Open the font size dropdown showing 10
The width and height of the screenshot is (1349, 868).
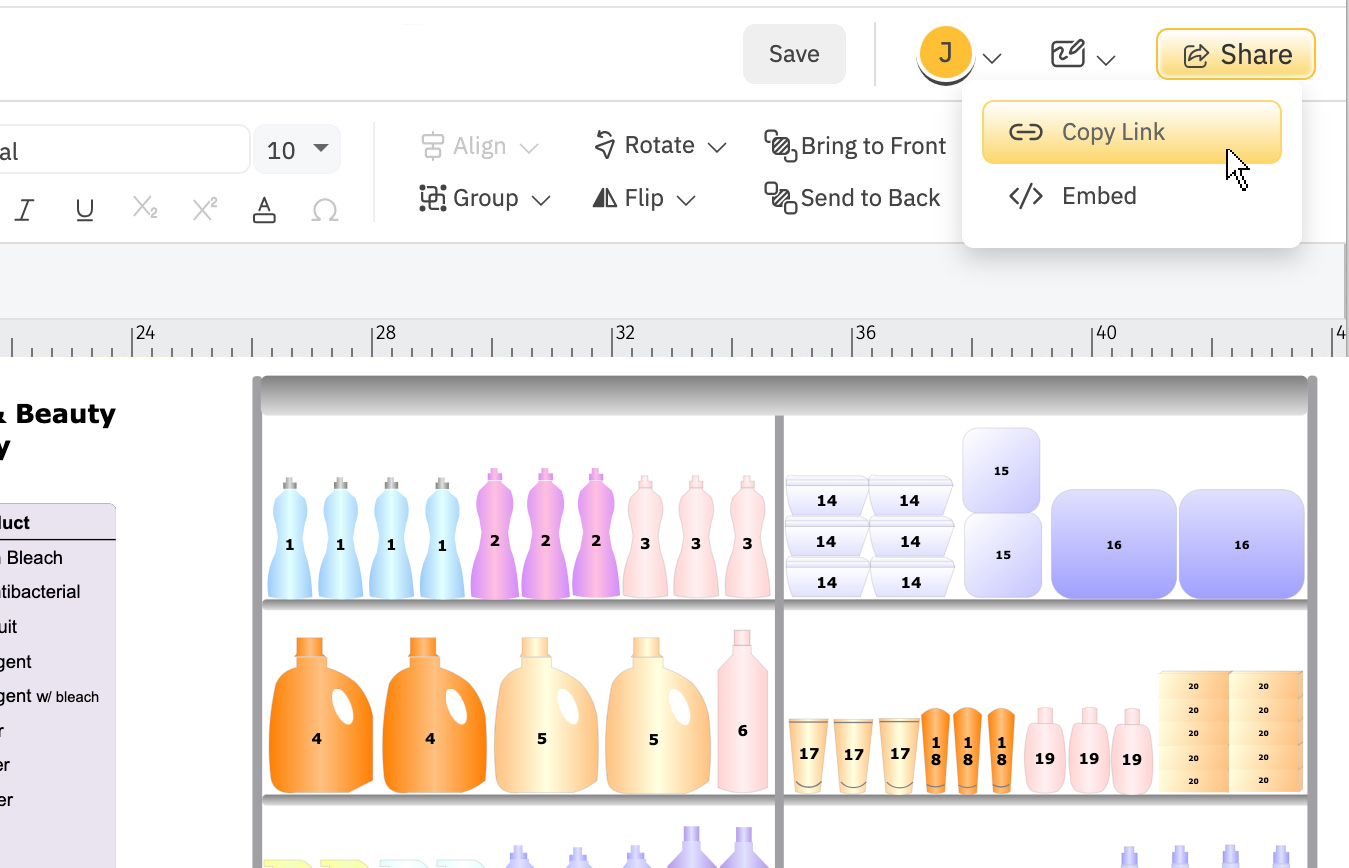(x=296, y=148)
